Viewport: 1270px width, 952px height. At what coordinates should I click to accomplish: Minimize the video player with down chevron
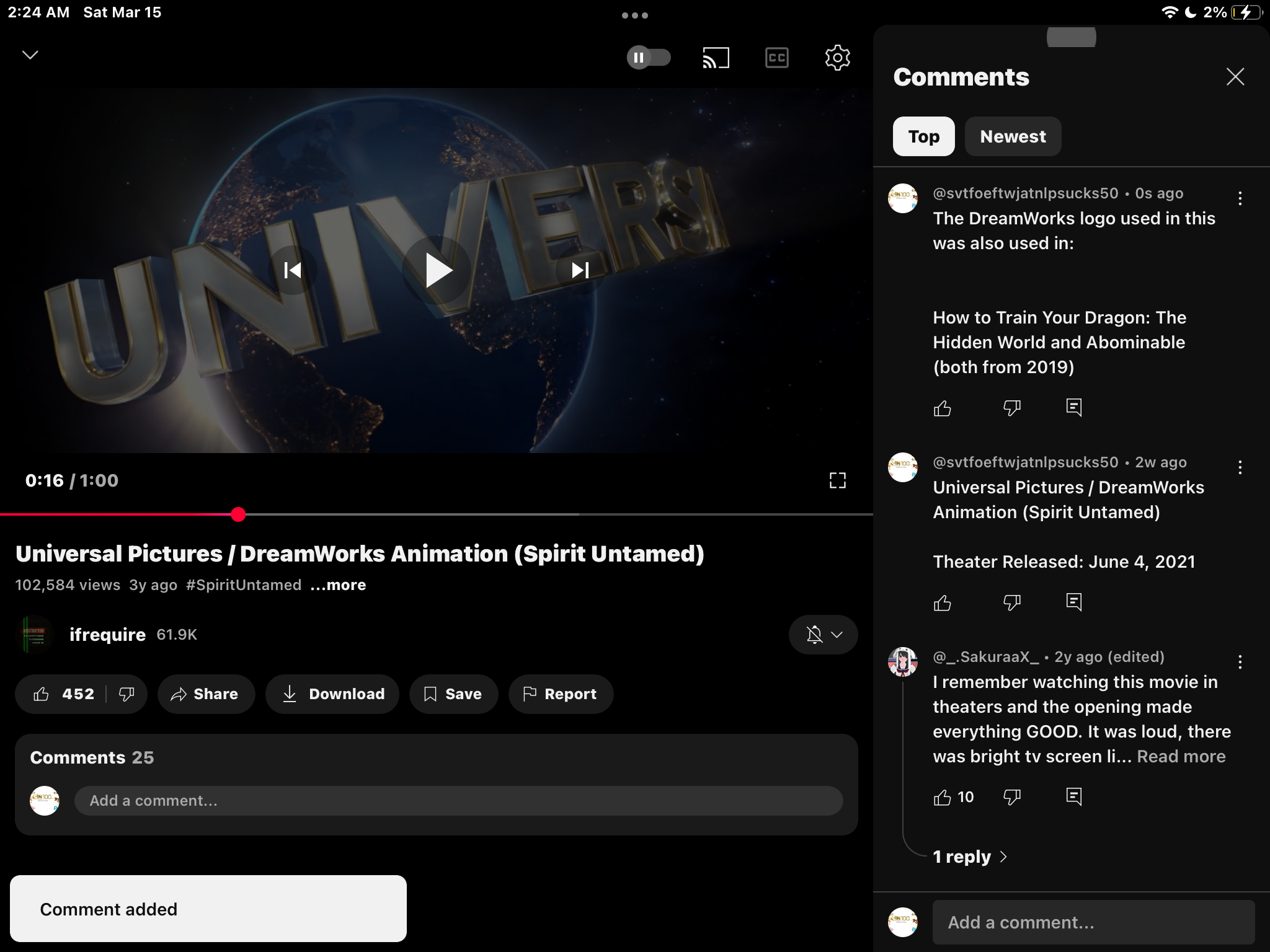pos(30,55)
